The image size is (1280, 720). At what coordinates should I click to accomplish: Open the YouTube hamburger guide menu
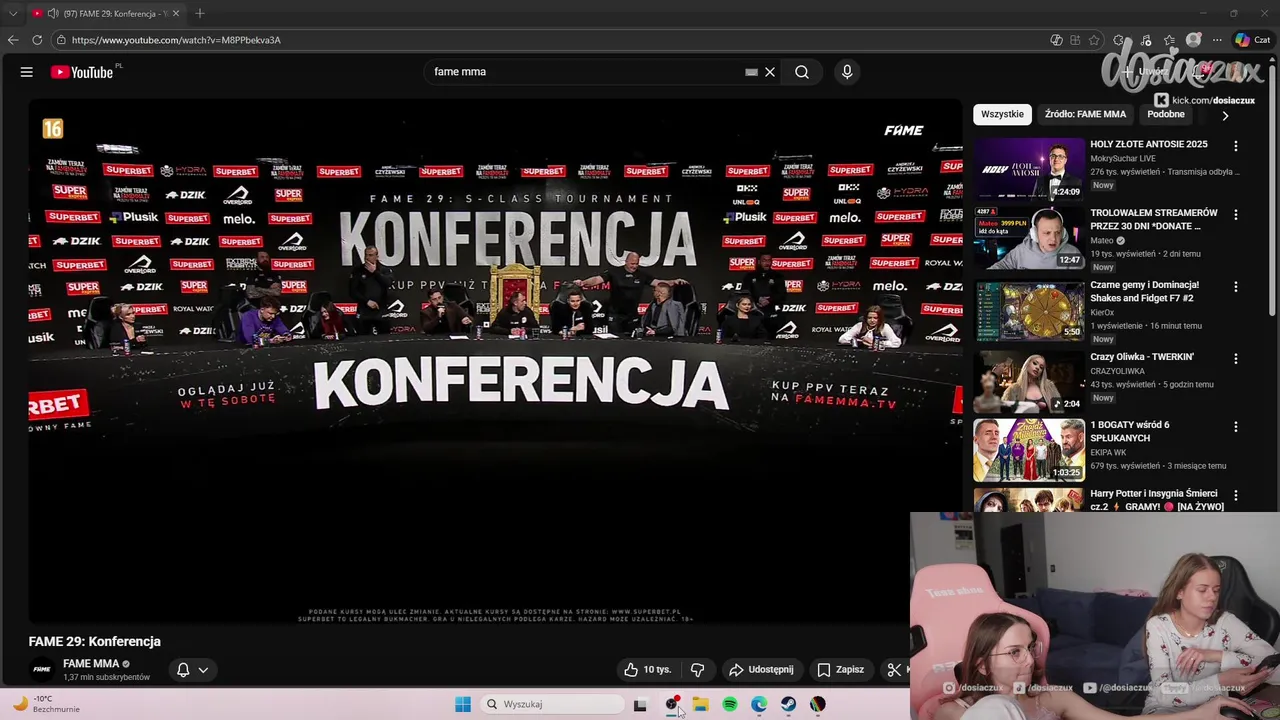27,72
